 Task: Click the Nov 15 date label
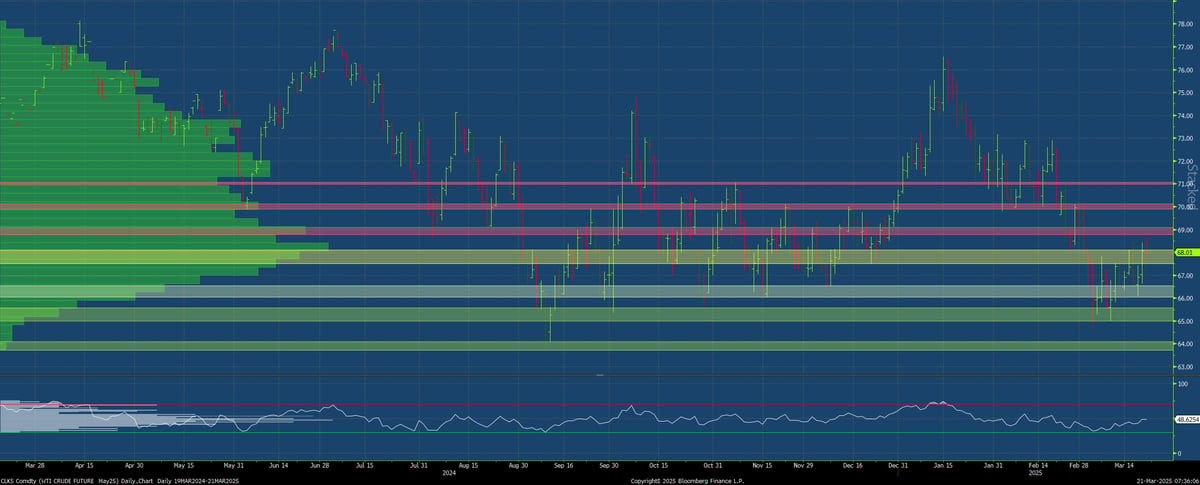[762, 465]
